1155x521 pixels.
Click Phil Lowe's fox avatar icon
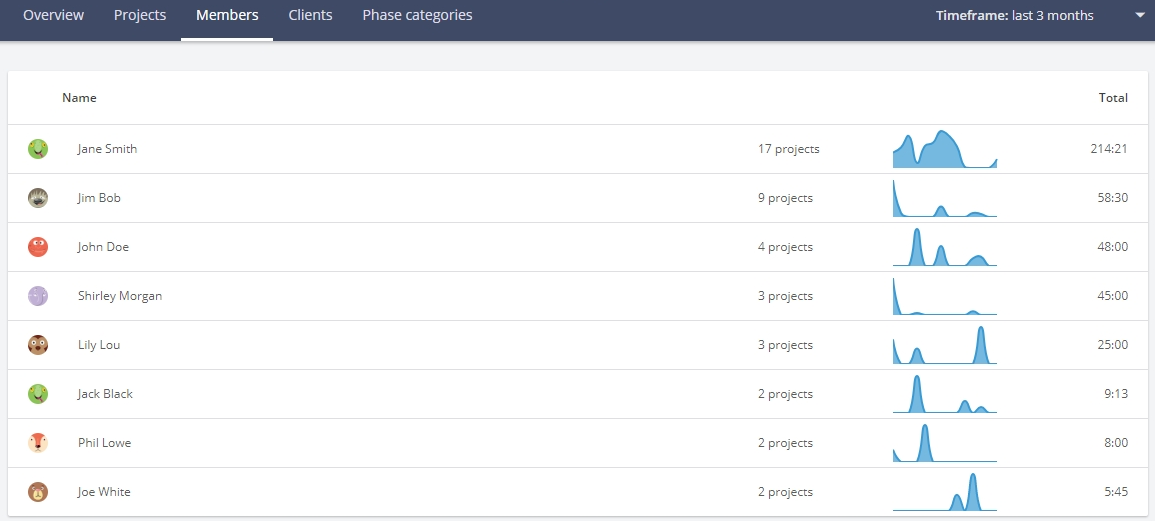pos(38,443)
